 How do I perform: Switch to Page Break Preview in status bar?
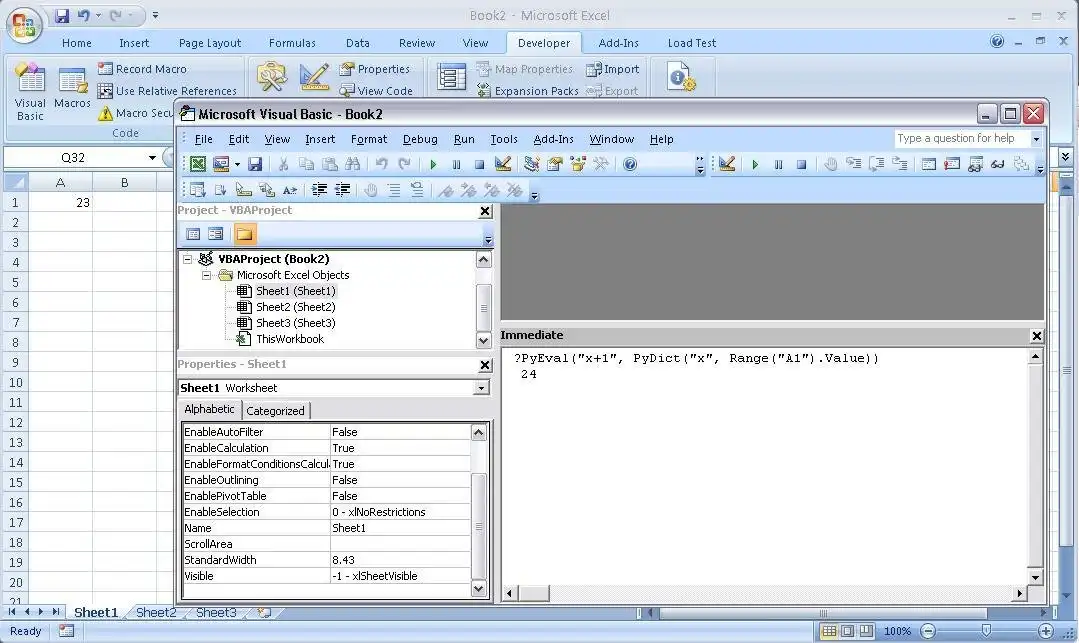(x=865, y=631)
